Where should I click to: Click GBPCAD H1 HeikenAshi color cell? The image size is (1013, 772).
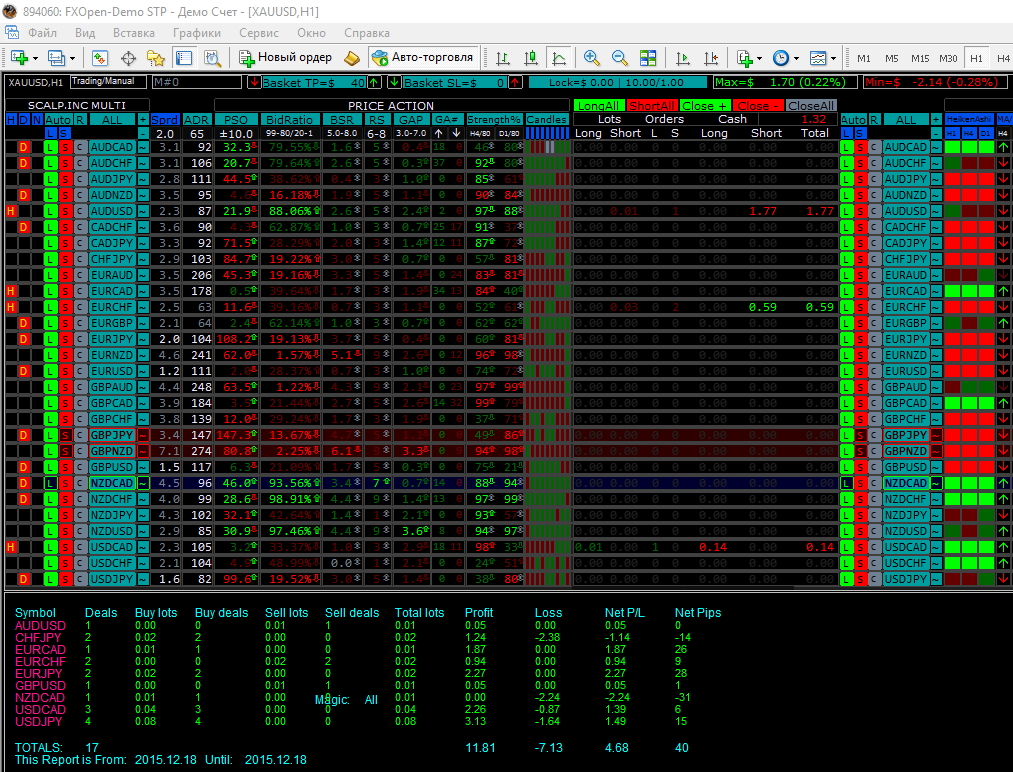[952, 403]
